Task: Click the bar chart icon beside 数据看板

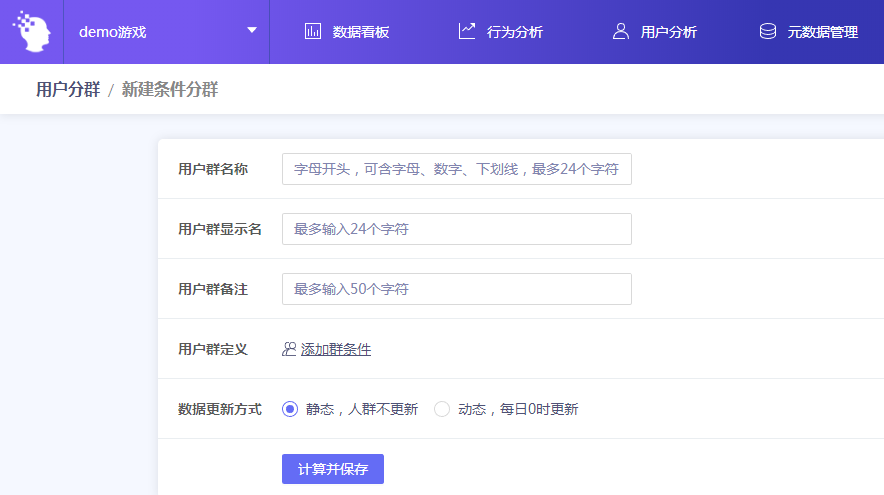Action: click(x=313, y=32)
